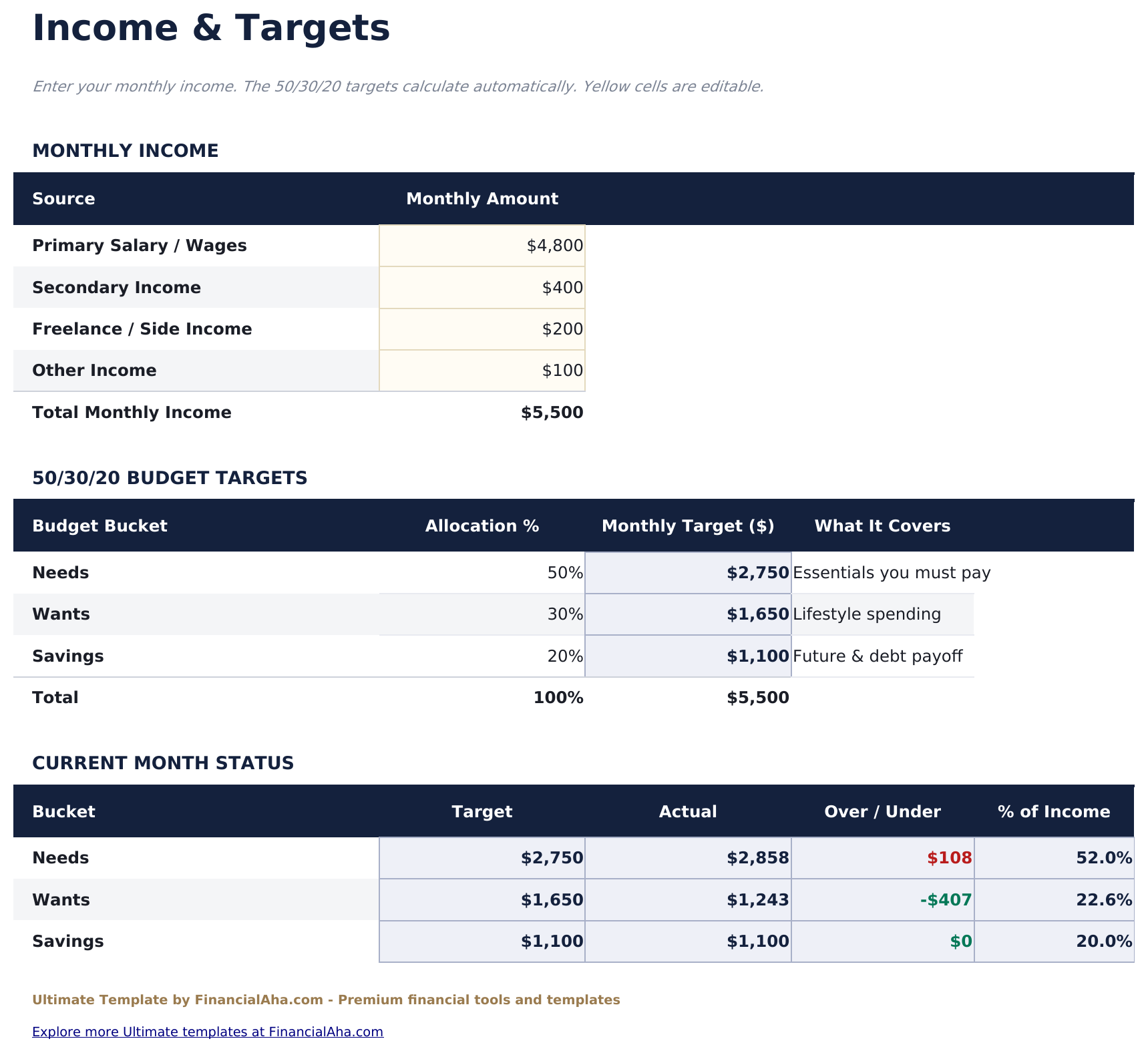Click the Budget Bucket header cell

pos(100,525)
